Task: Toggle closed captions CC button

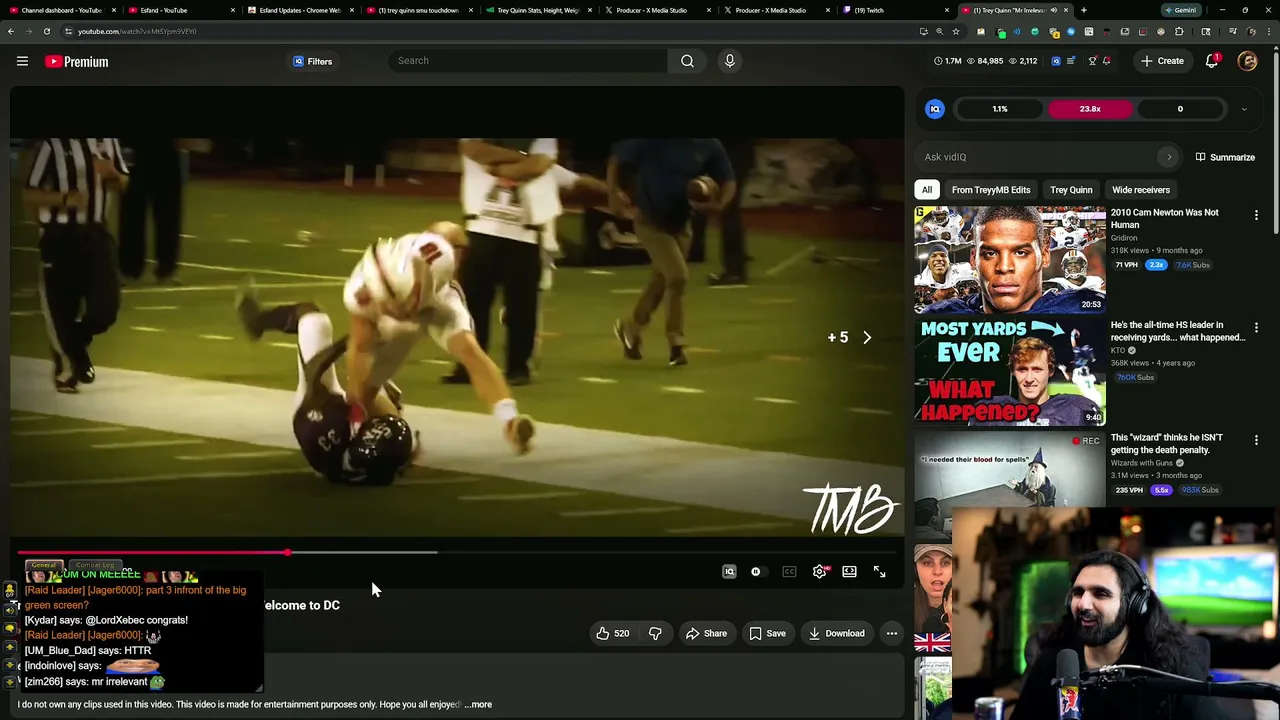Action: click(x=789, y=572)
